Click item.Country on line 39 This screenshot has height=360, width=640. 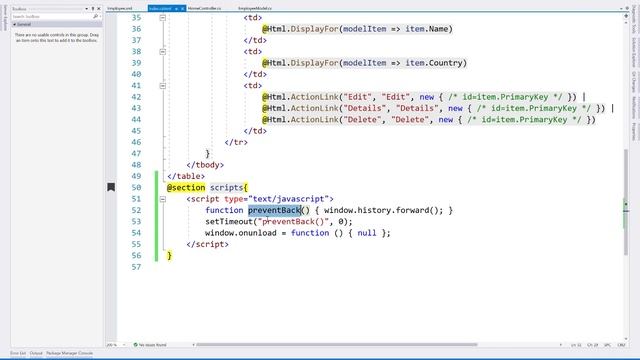coord(434,63)
